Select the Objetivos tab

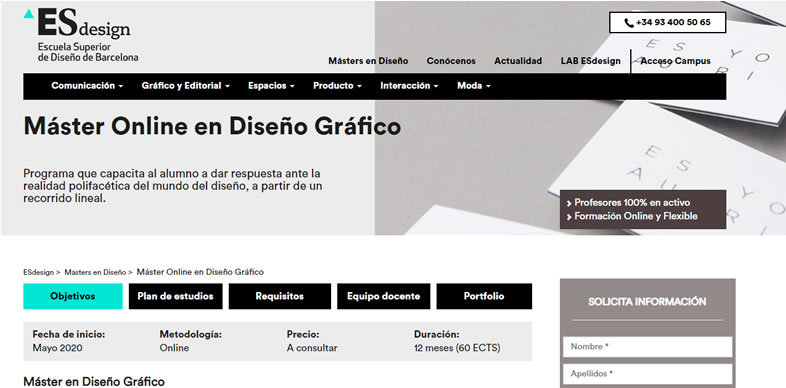73,296
